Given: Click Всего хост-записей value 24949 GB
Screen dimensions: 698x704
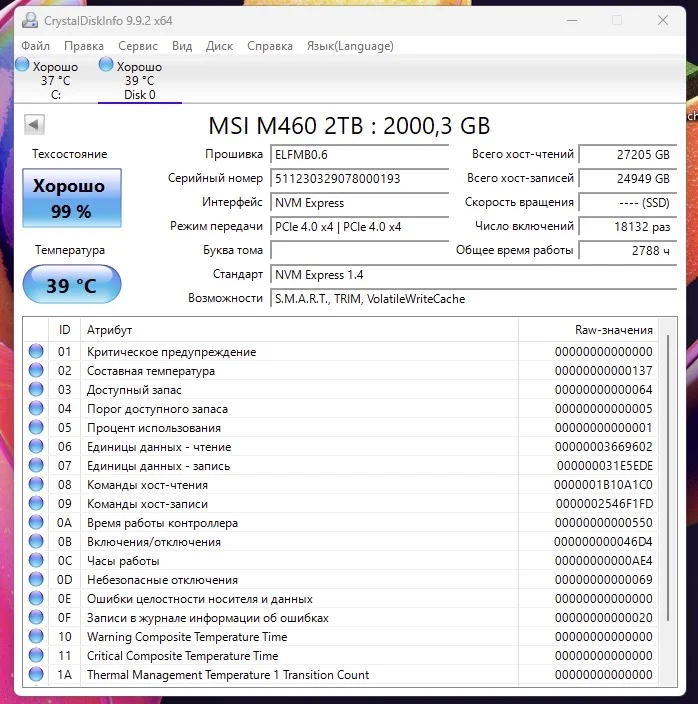Looking at the screenshot, I should coord(628,178).
